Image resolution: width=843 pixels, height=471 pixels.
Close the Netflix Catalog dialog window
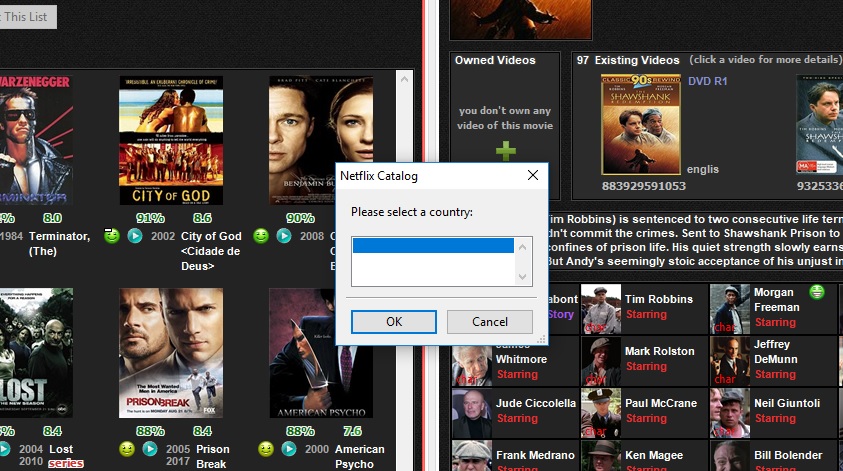click(x=533, y=175)
